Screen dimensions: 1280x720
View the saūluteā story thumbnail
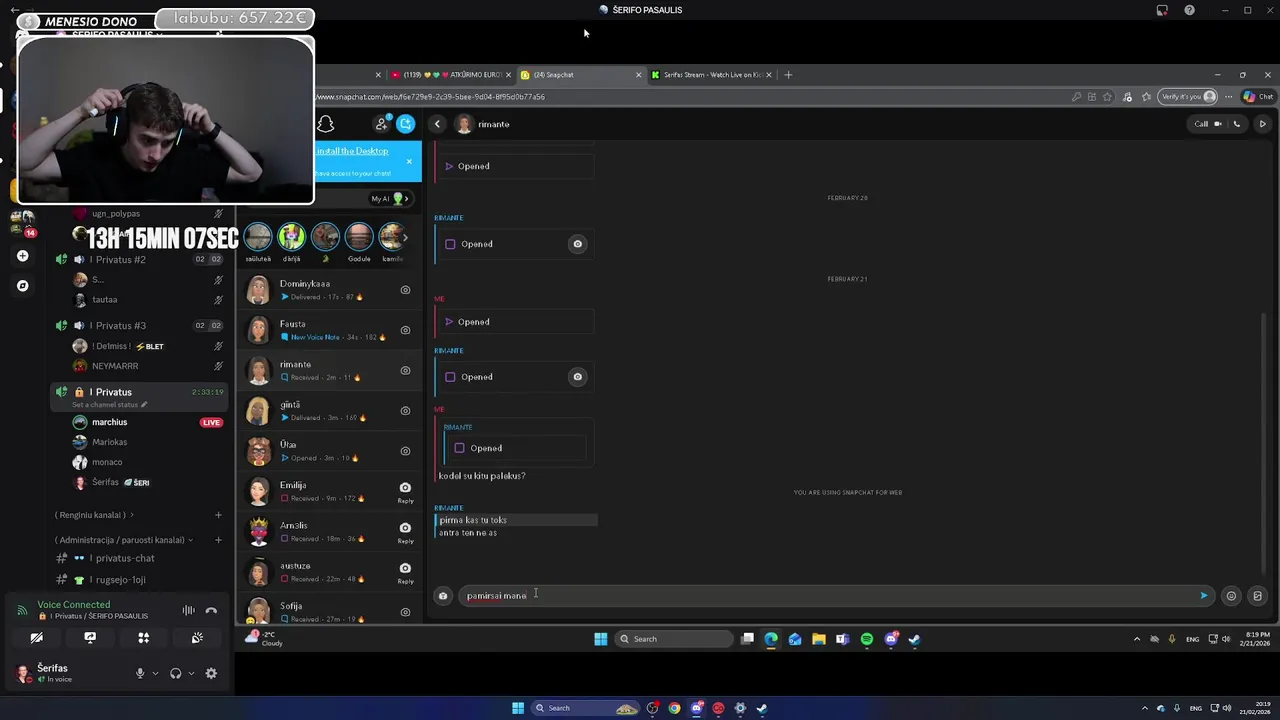pos(258,237)
